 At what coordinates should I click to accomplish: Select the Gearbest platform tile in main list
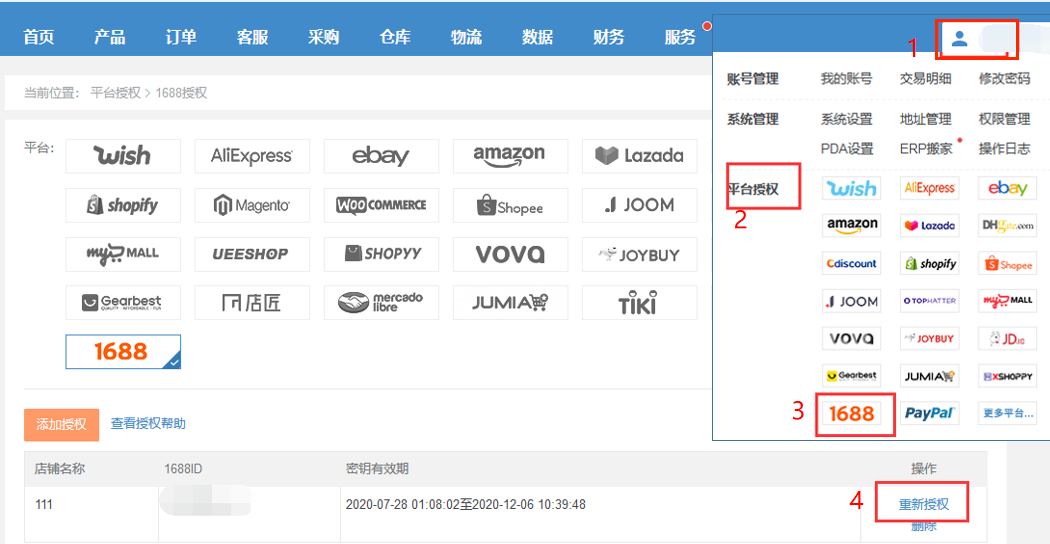[x=123, y=303]
